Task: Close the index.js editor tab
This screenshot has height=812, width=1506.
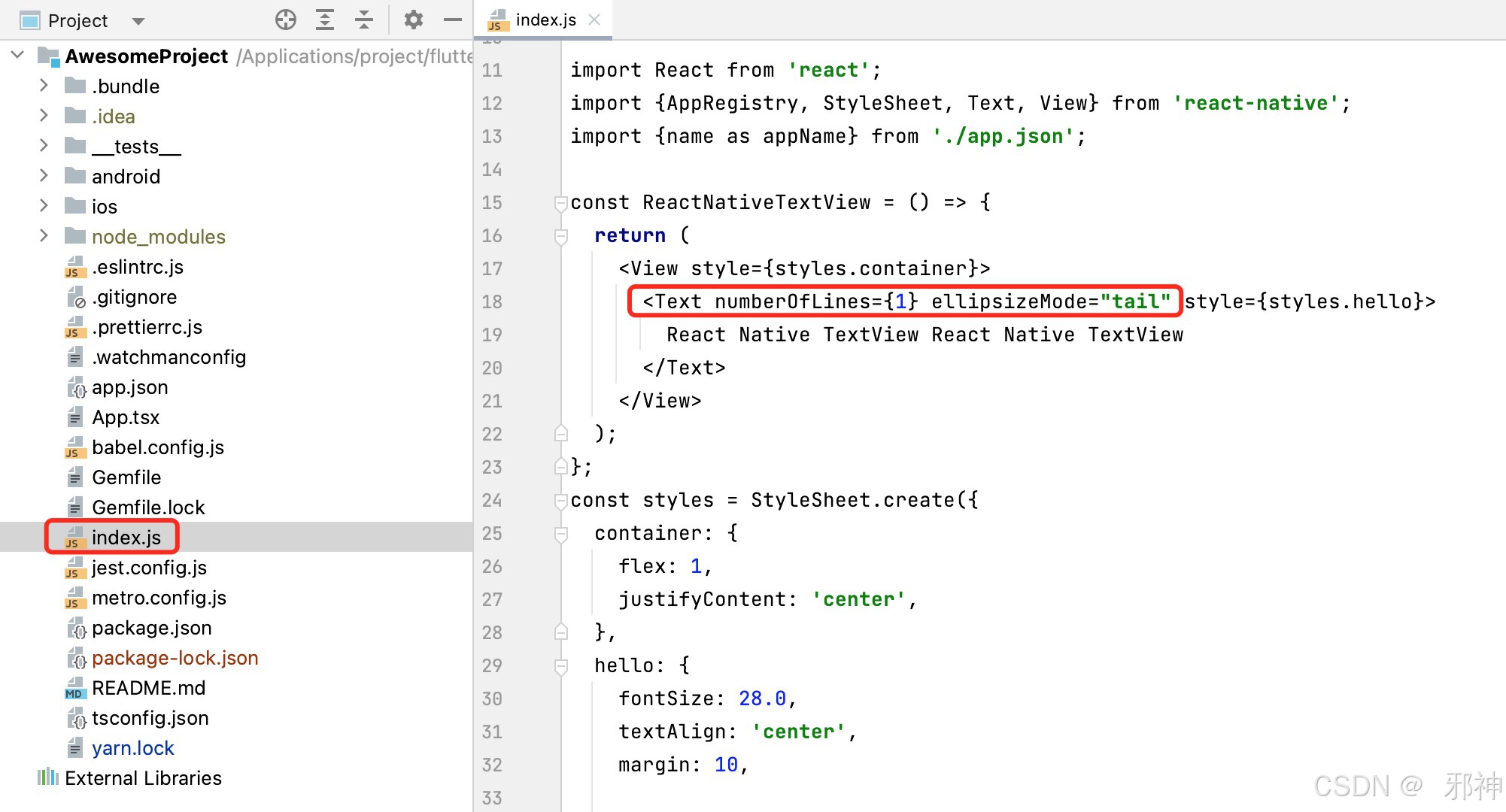Action: tap(594, 20)
